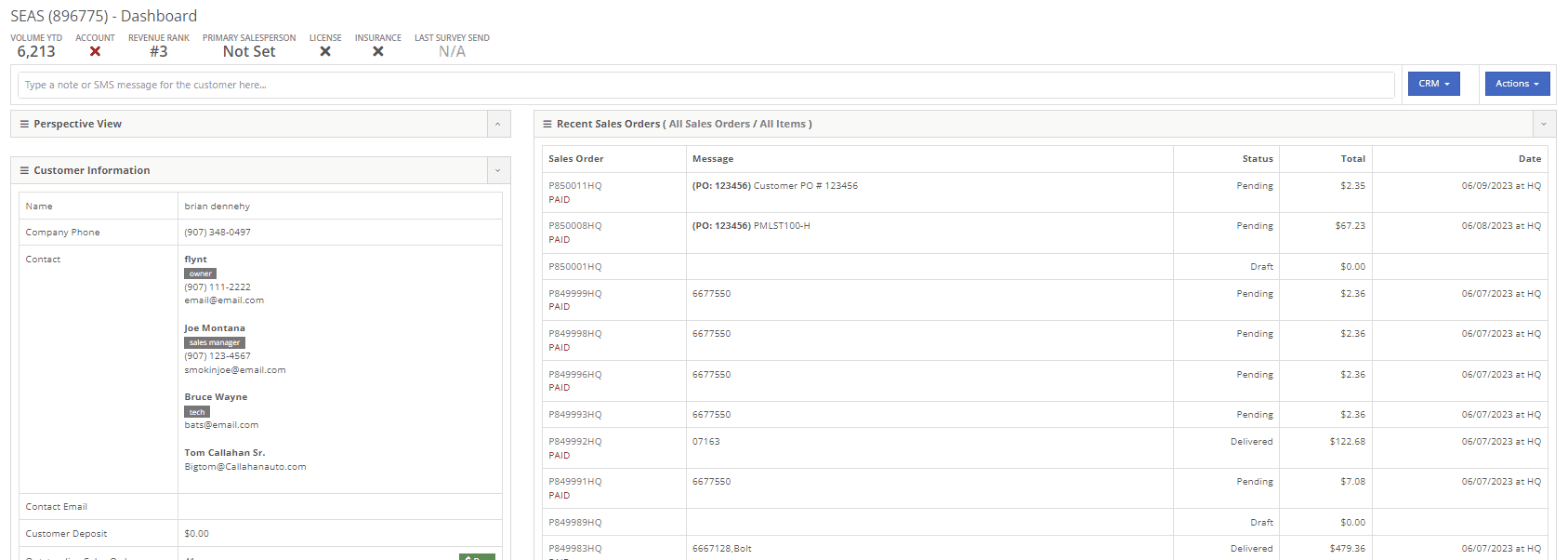The image size is (1568, 560).
Task: Click the $122.68 order total
Action: [1348, 442]
